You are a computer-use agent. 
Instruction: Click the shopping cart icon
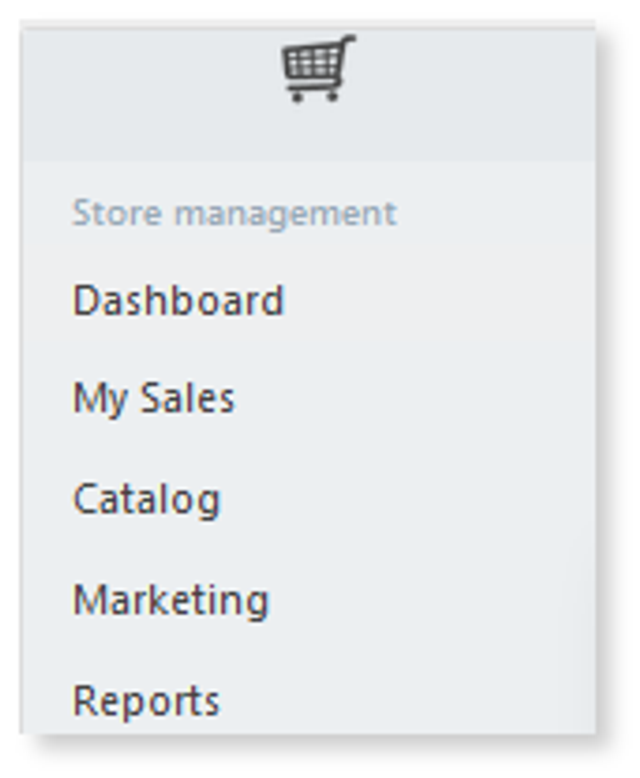coord(318,68)
